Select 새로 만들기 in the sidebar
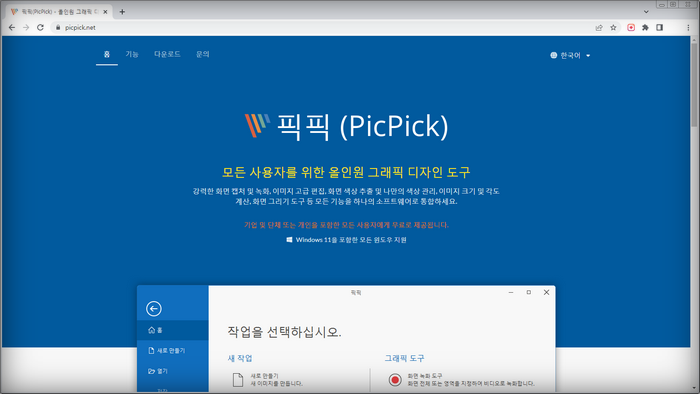The image size is (700, 394). 173,351
